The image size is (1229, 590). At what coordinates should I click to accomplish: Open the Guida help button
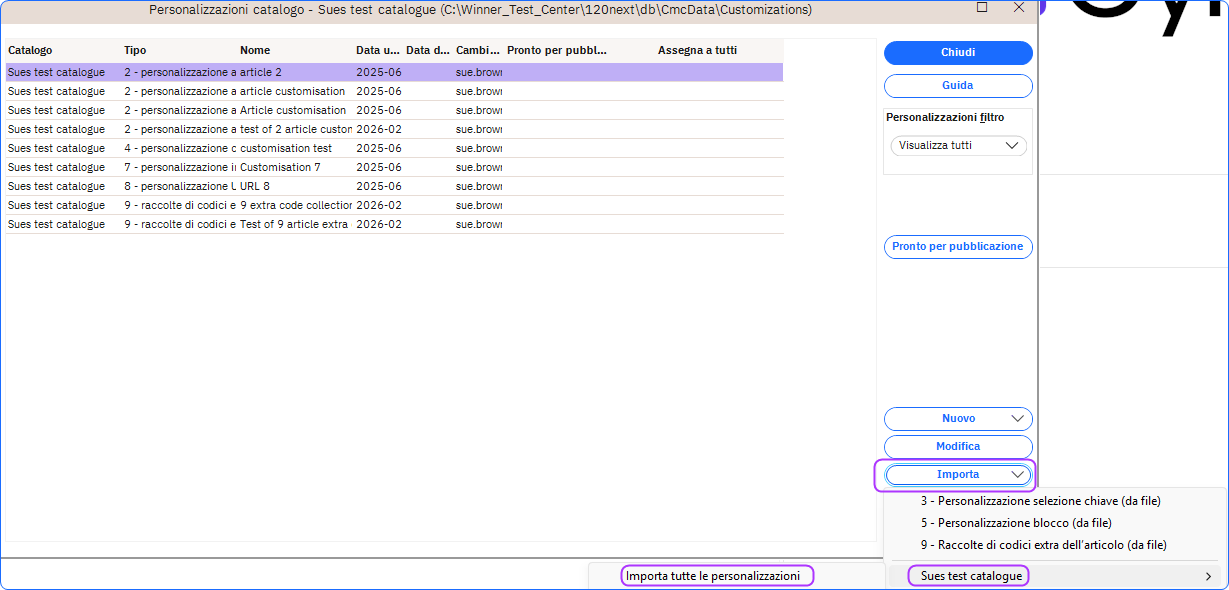[x=957, y=86]
